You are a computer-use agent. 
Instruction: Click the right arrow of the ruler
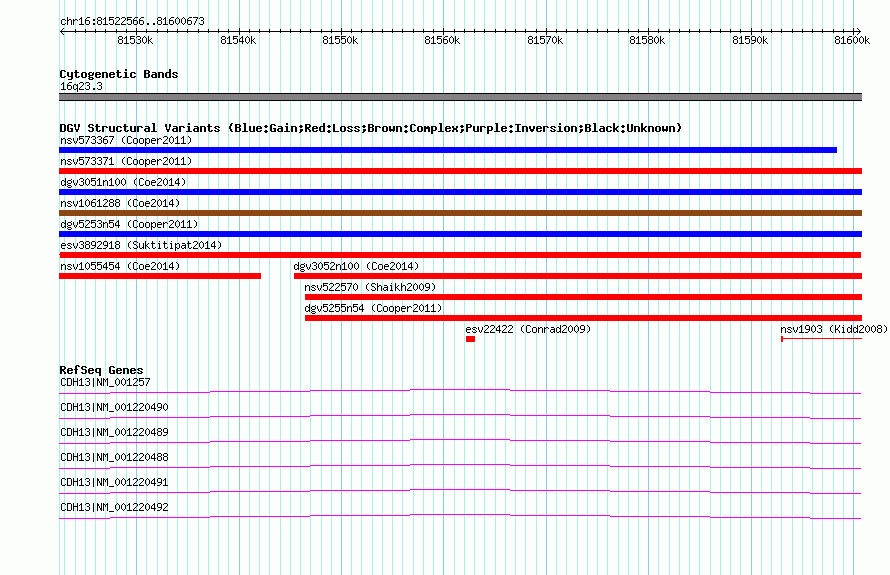(x=859, y=31)
